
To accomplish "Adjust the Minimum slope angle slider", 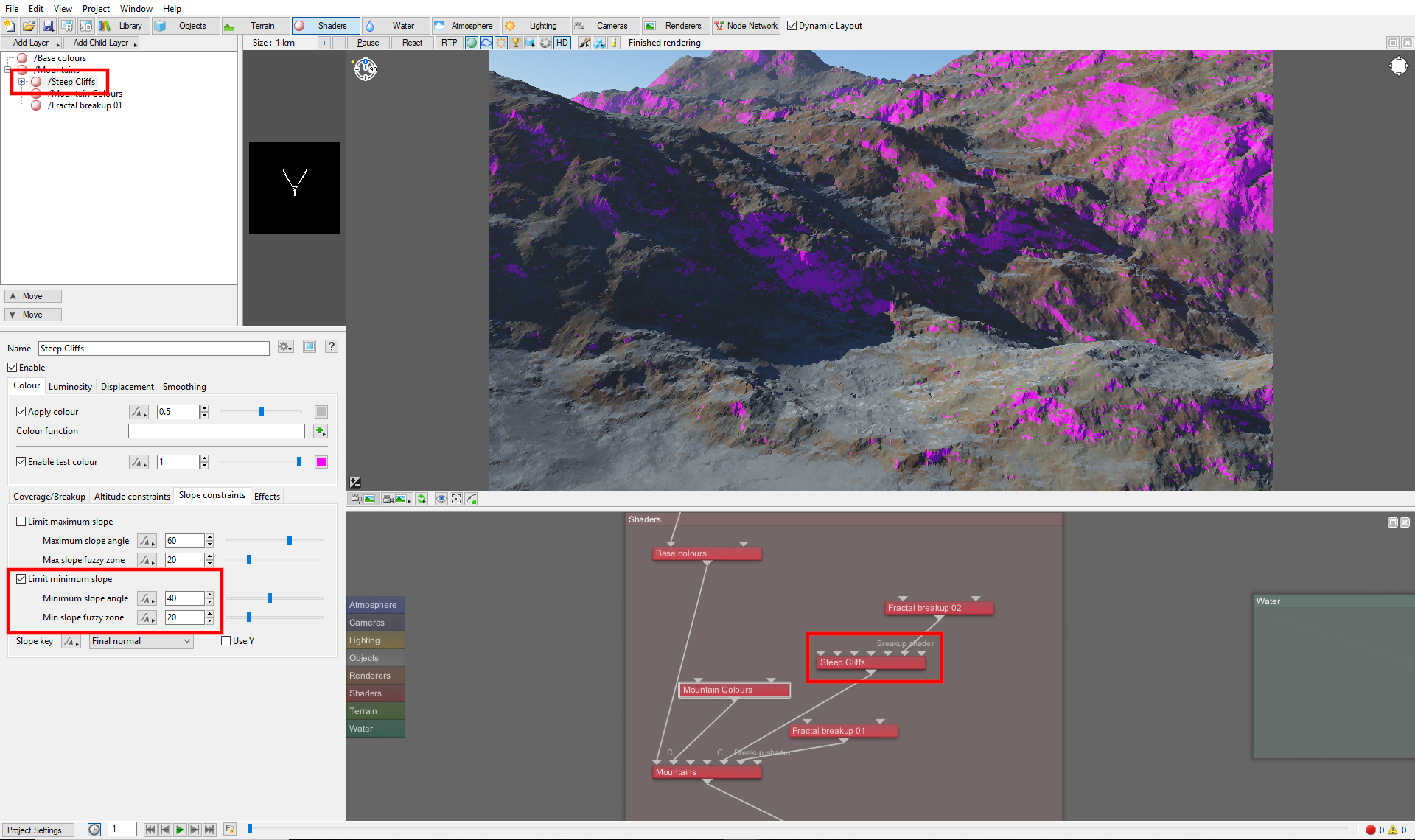I will click(270, 598).
